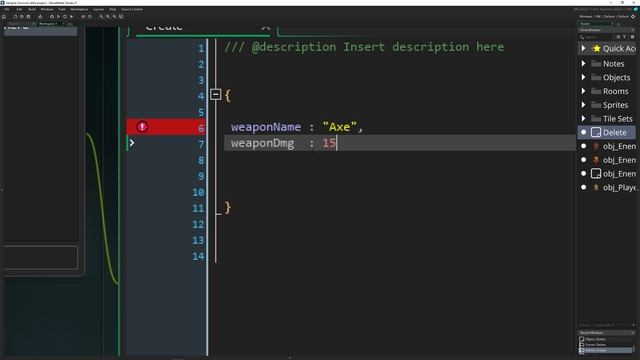Click the Delete object square icon
640x360 pixels.
(596, 132)
